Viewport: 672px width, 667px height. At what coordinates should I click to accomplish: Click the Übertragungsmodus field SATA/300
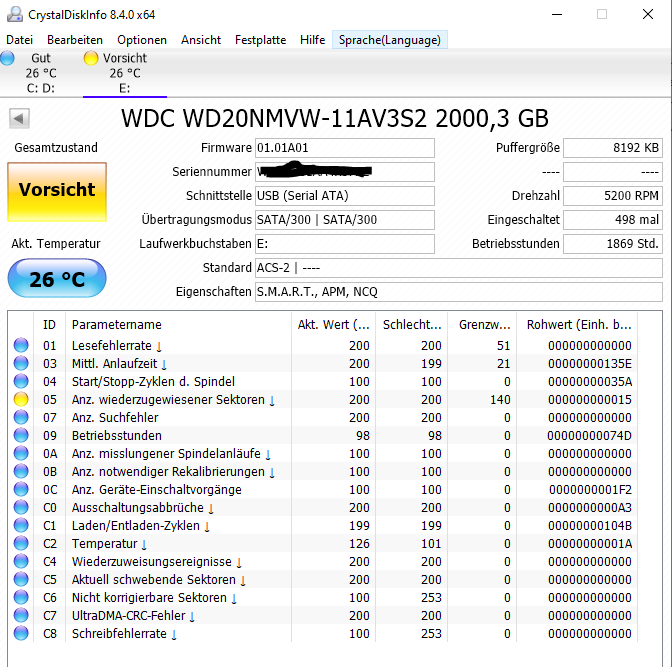345,220
